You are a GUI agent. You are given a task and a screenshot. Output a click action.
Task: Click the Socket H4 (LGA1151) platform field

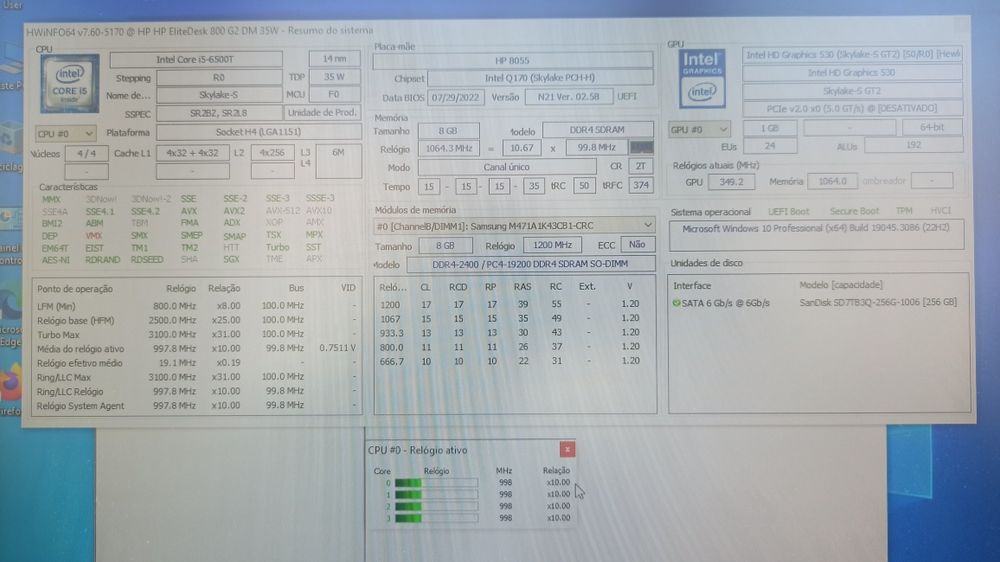tap(258, 132)
